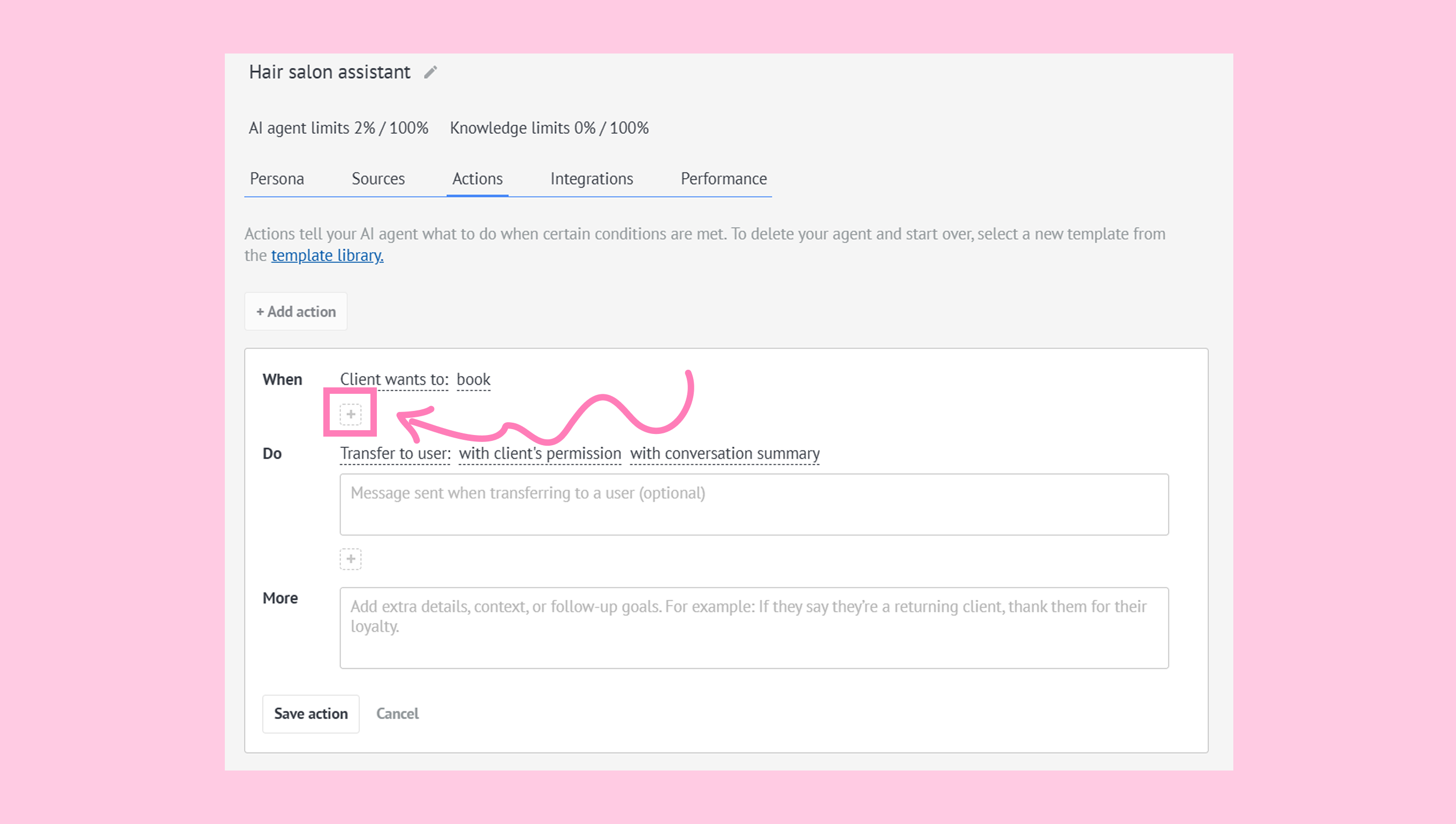Click the template library link

[x=327, y=256]
